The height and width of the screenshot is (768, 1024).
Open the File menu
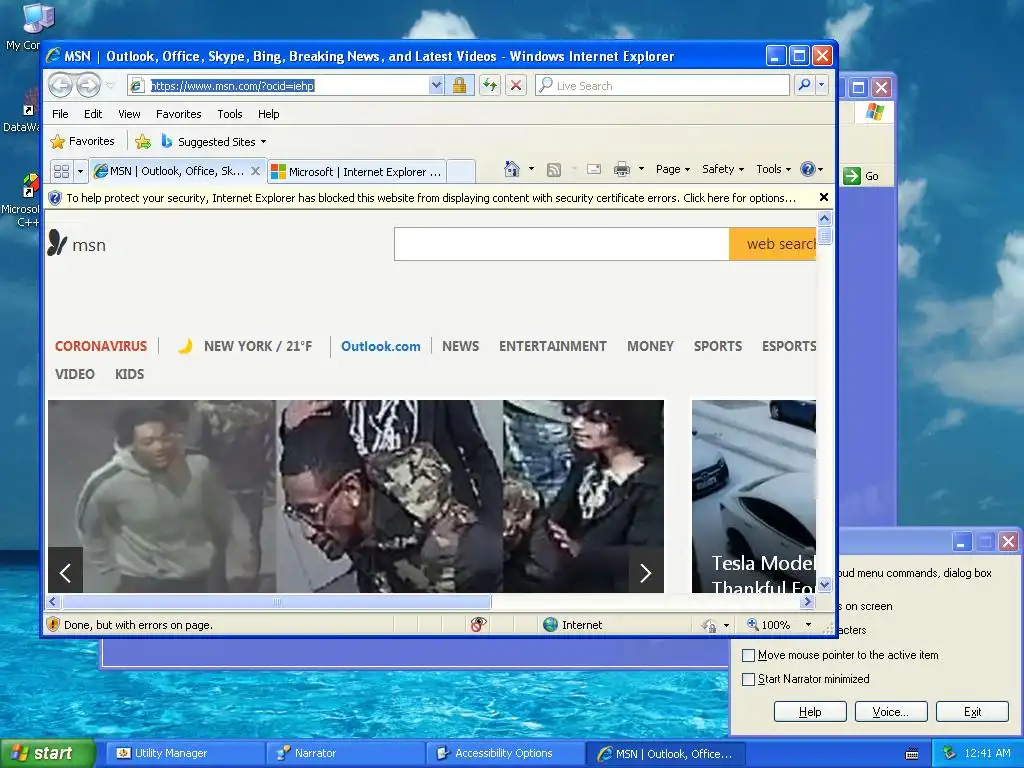click(60, 114)
